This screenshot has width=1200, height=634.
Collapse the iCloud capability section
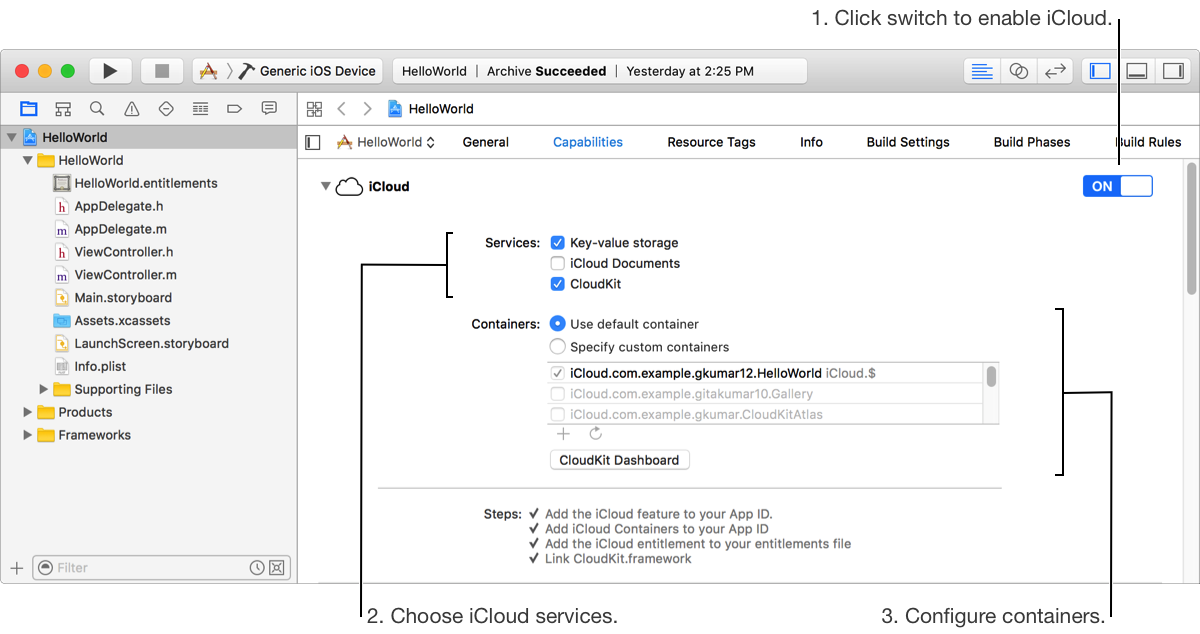click(325, 186)
